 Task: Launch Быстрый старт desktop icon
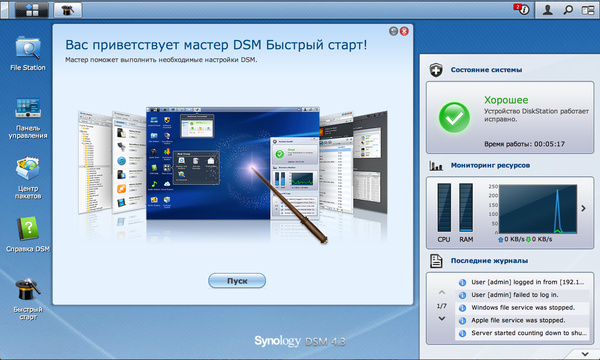click(28, 300)
